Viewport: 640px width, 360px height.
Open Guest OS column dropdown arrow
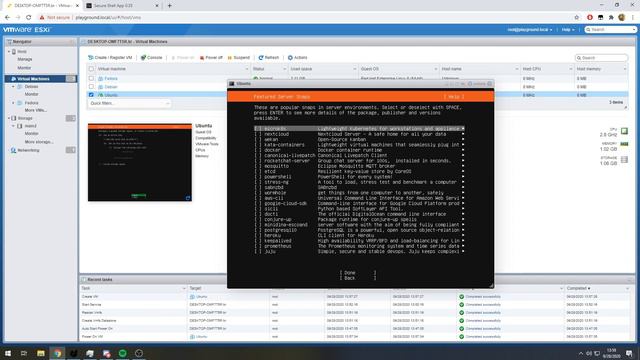click(436, 69)
